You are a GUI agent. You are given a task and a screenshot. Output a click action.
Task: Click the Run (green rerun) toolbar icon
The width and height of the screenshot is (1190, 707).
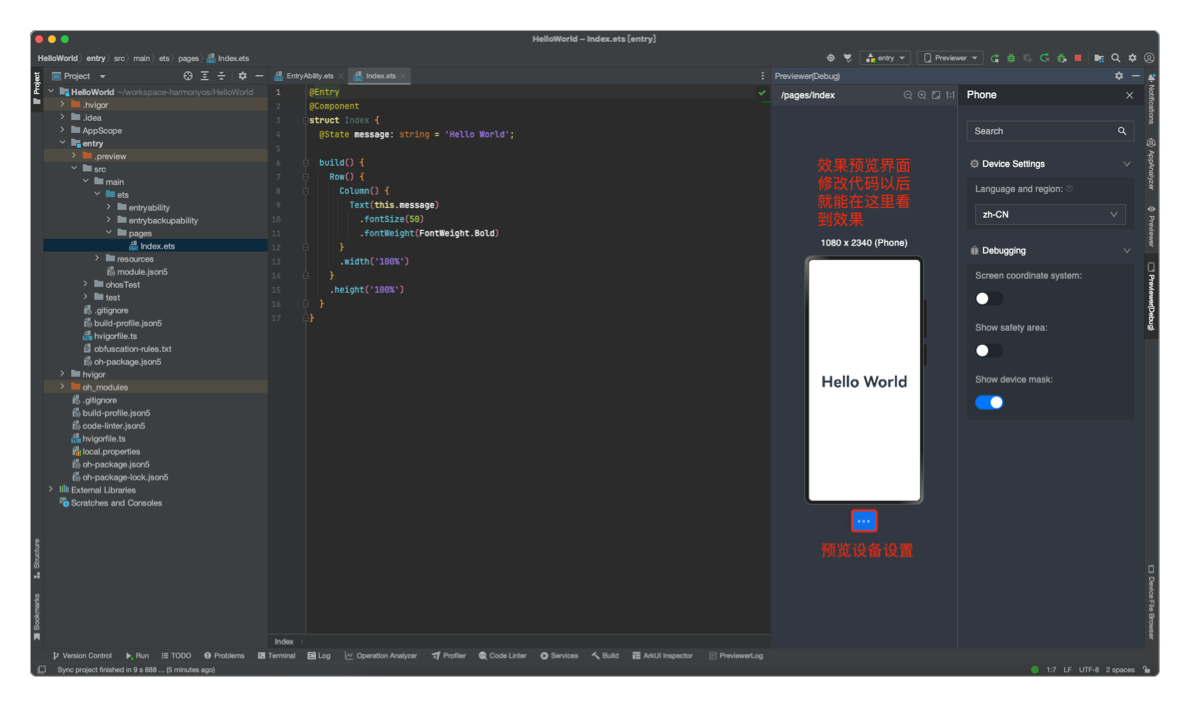click(x=994, y=58)
